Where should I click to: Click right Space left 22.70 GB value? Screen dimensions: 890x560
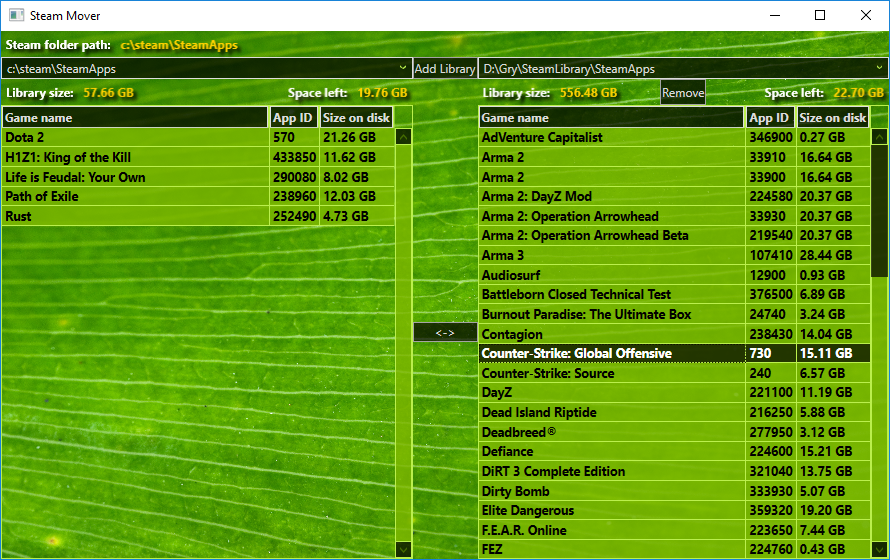pos(859,93)
